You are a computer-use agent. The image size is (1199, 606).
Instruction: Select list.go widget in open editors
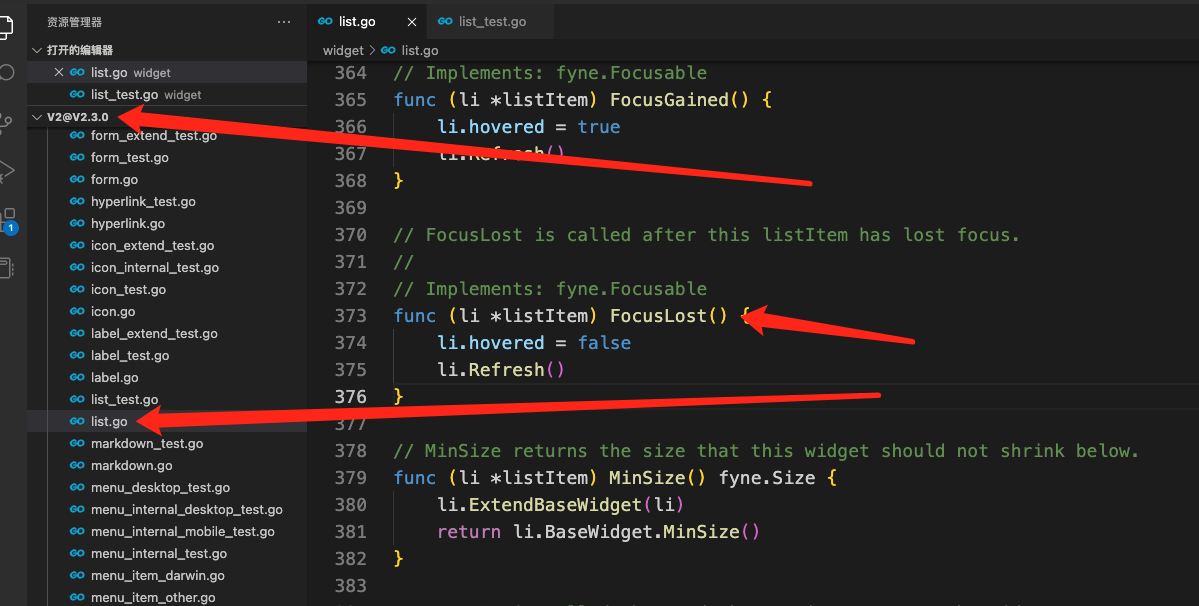[167, 73]
